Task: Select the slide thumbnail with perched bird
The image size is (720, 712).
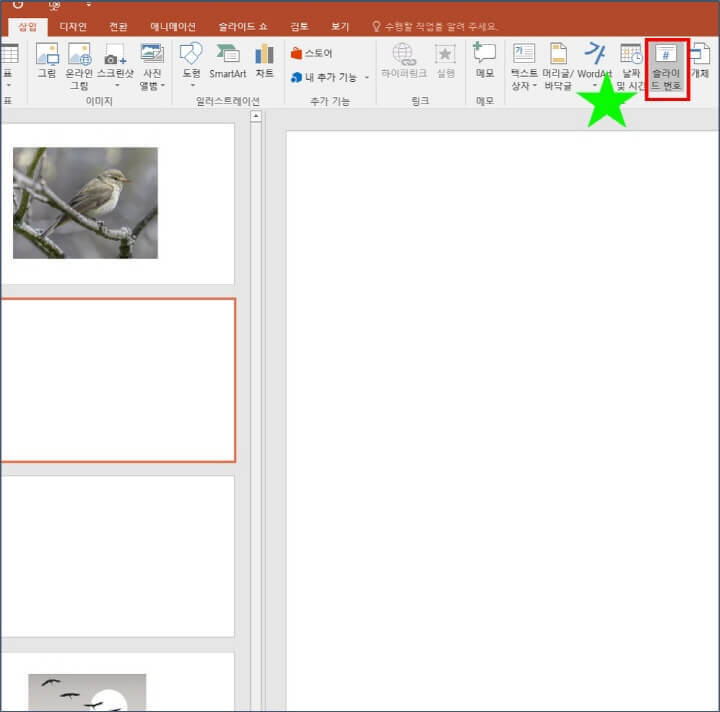Action: pyautogui.click(x=118, y=204)
